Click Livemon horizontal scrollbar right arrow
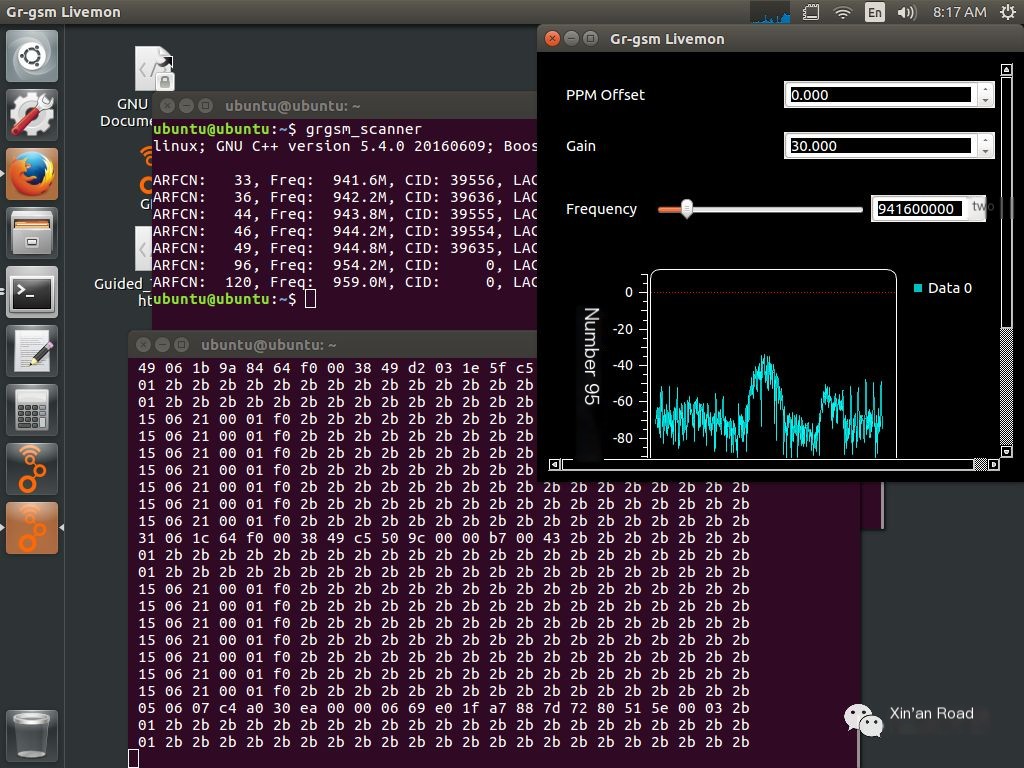The width and height of the screenshot is (1024, 768). click(x=993, y=464)
